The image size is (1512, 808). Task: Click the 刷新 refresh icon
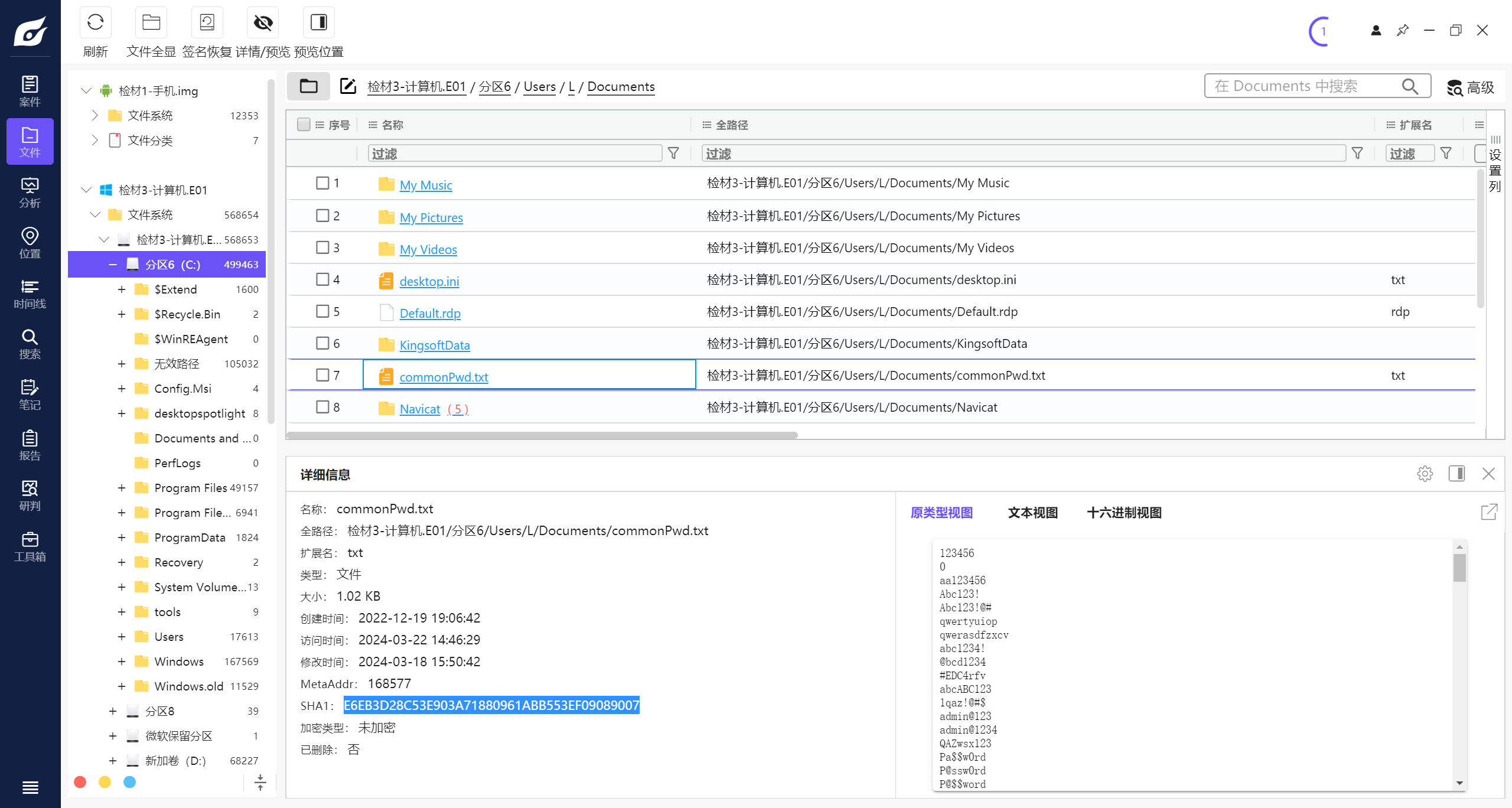pos(95,23)
